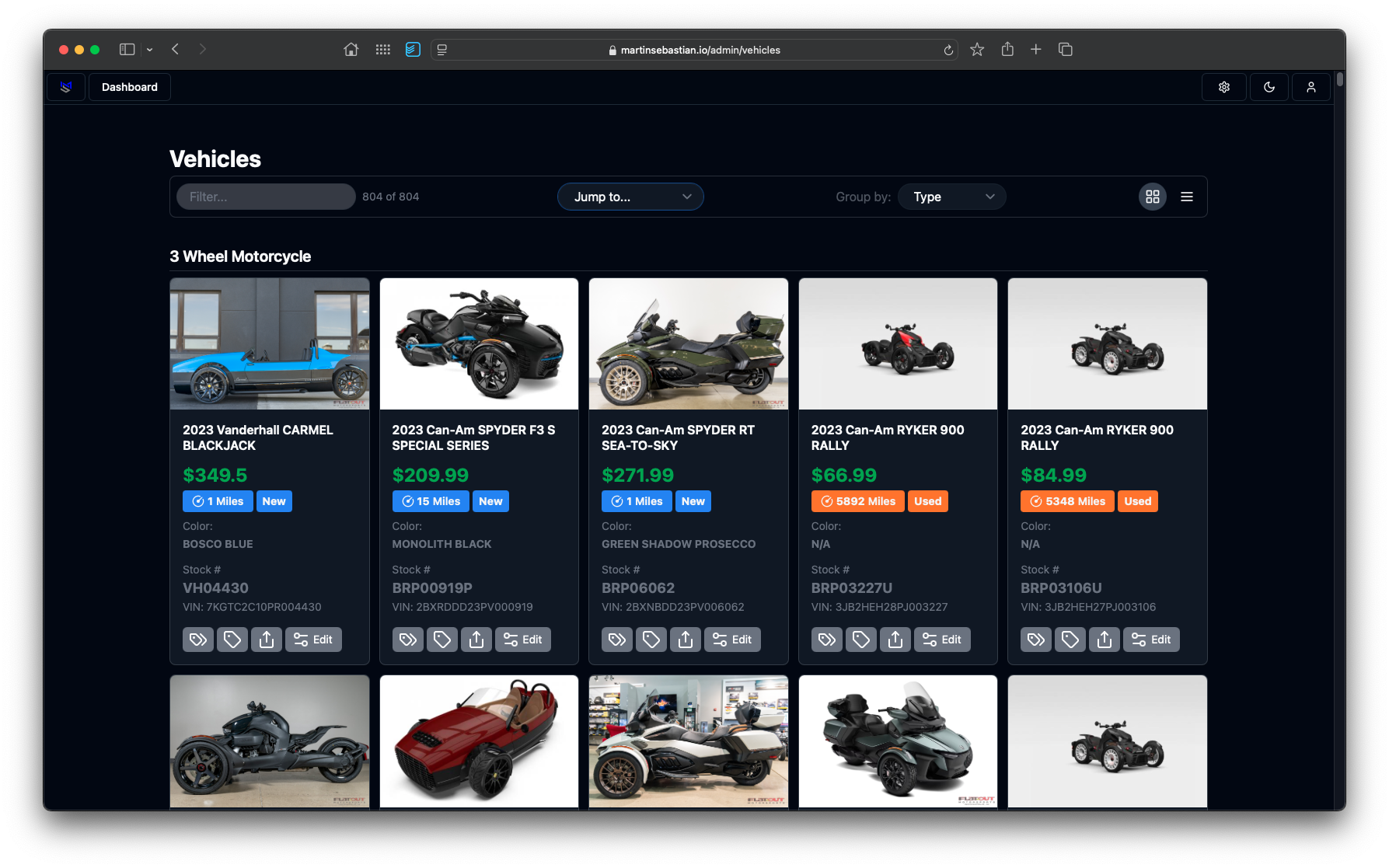Click the 804 of 804 count
The height and width of the screenshot is (868, 1389).
pos(390,197)
